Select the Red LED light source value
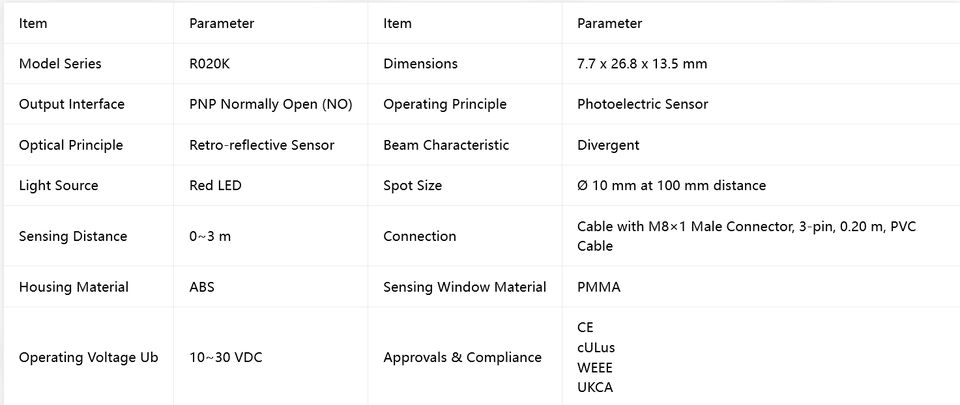960x405 pixels. pyautogui.click(x=216, y=185)
